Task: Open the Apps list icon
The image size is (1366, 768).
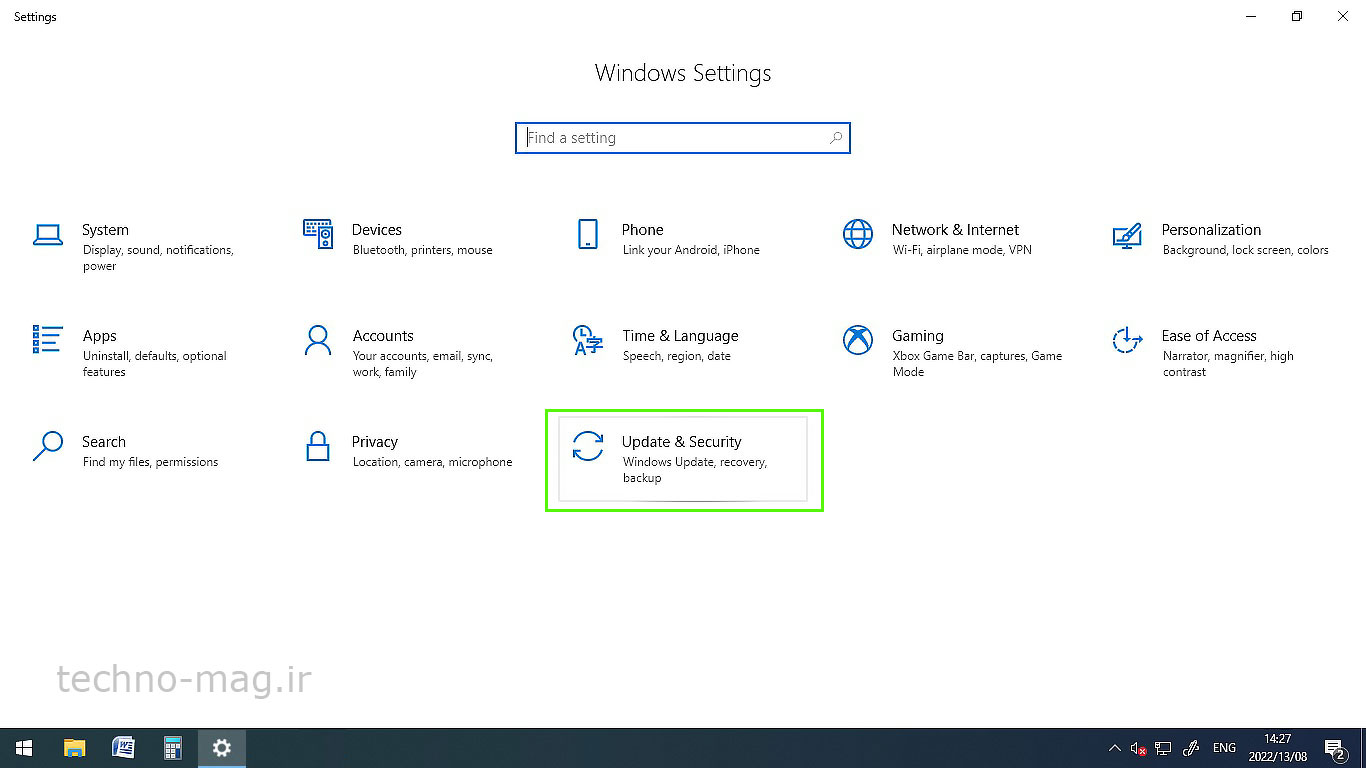Action: pos(48,340)
